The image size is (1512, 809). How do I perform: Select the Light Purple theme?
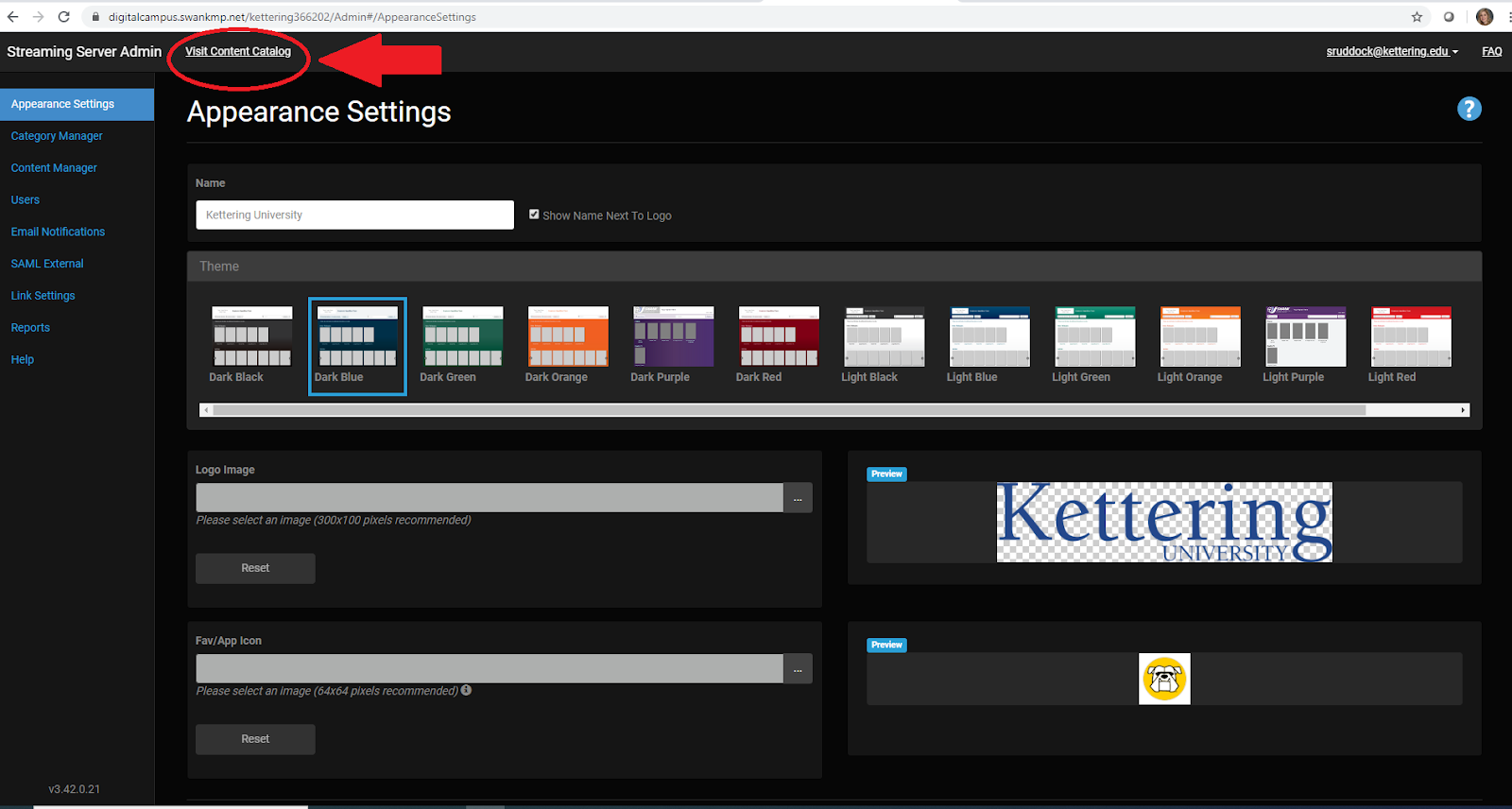click(x=1305, y=346)
